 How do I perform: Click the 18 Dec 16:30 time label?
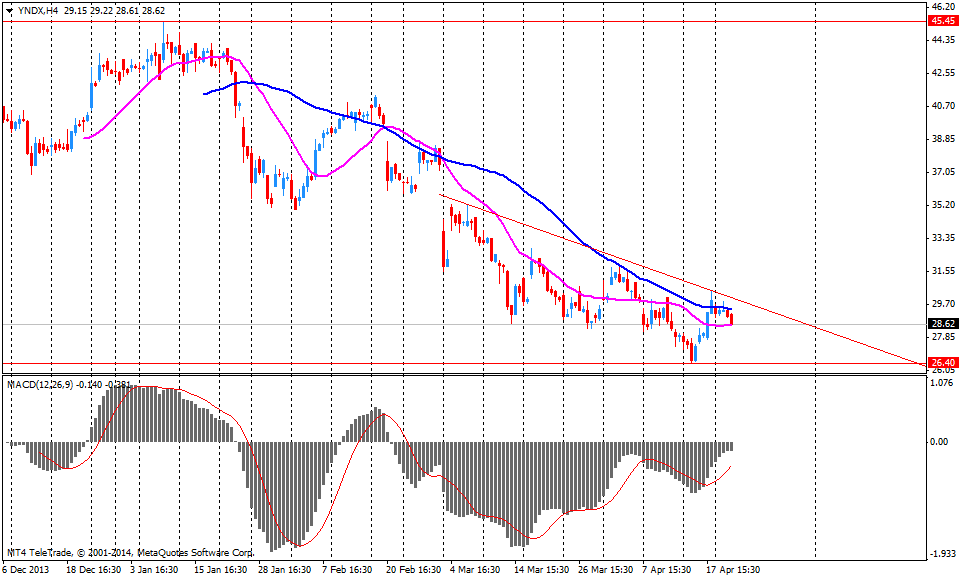click(94, 570)
